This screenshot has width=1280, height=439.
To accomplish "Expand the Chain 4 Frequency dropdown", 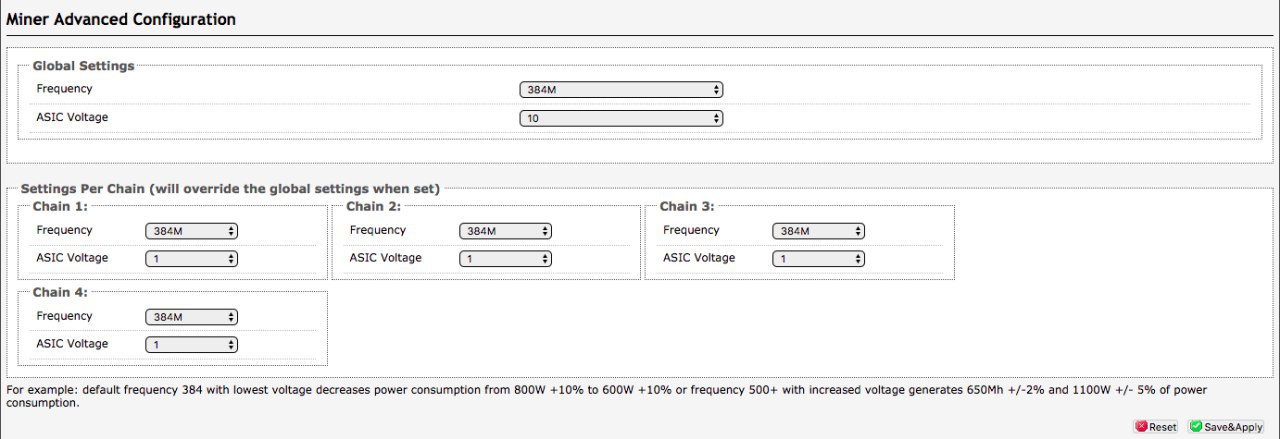I will [x=191, y=317].
